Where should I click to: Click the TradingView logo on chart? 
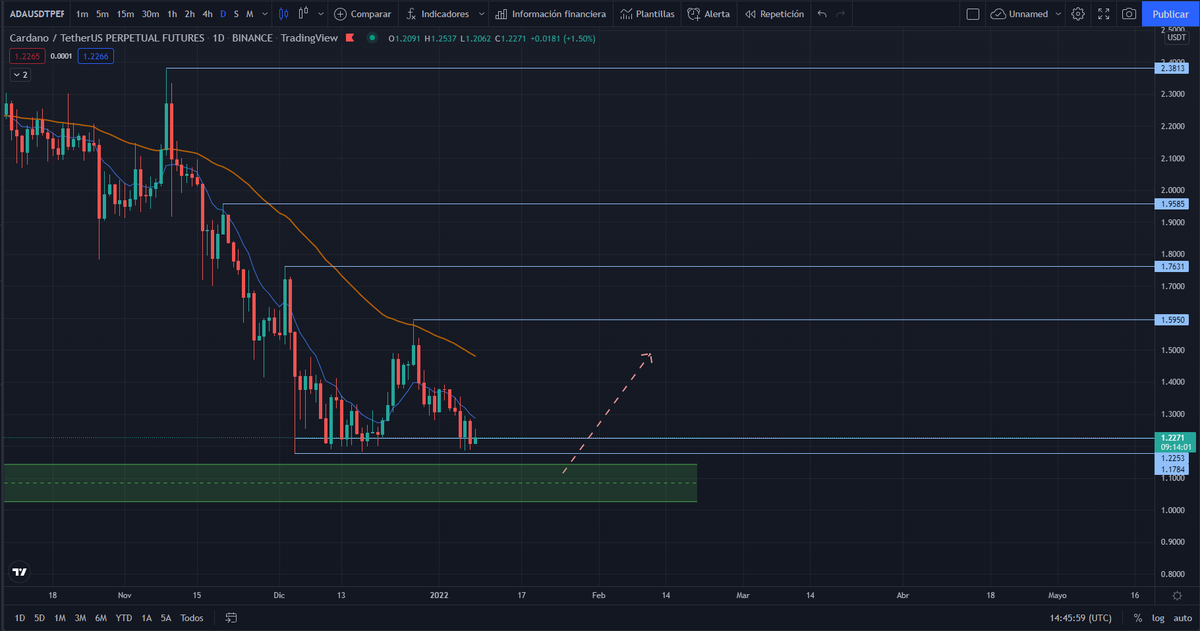pyautogui.click(x=19, y=573)
